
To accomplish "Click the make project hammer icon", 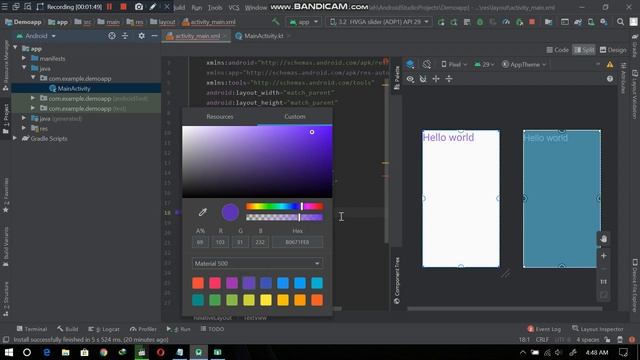I will click(276, 22).
